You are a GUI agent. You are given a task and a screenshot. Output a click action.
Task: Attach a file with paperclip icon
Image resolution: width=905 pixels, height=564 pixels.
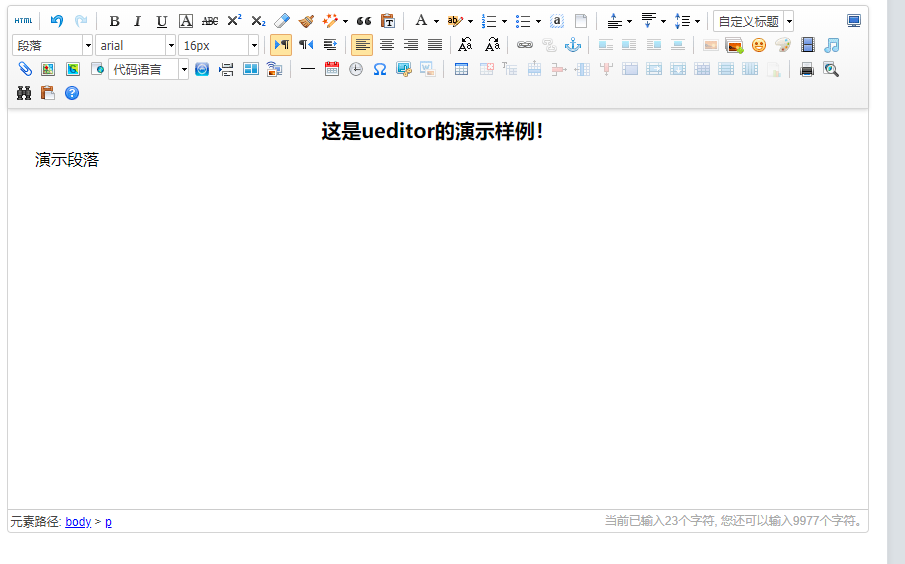click(x=24, y=69)
